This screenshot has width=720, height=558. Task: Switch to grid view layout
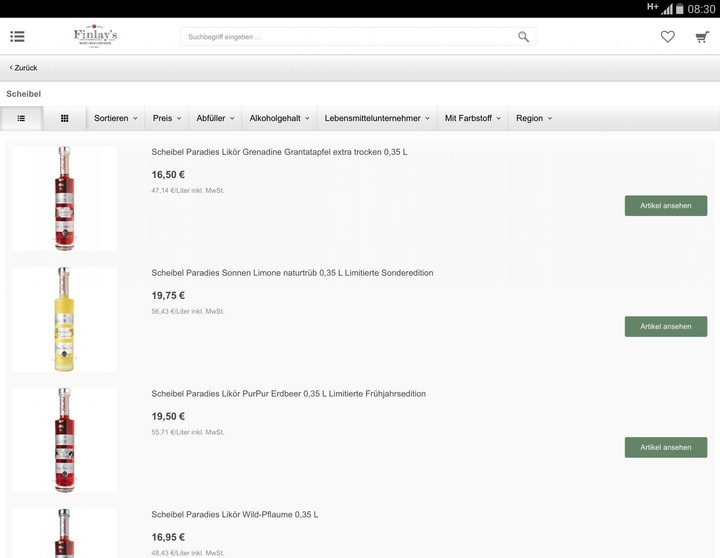point(65,118)
